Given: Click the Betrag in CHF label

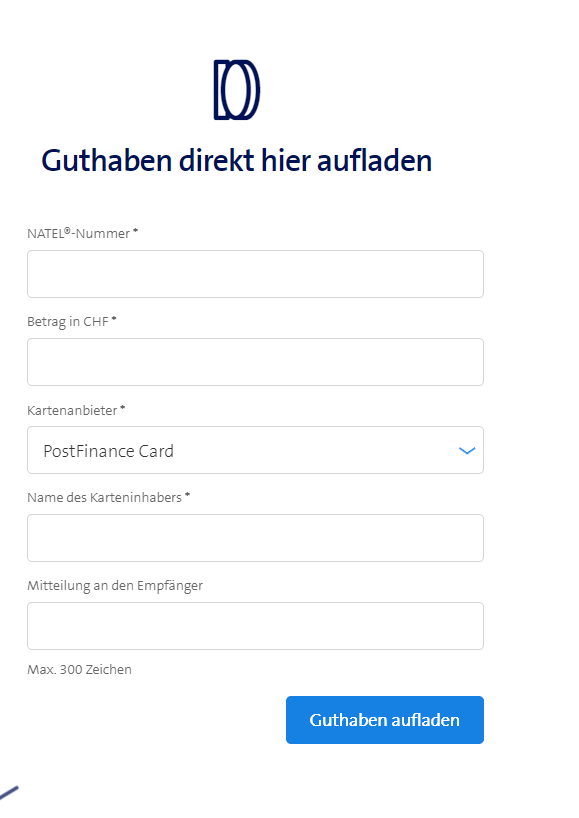Looking at the screenshot, I should click(x=70, y=321).
